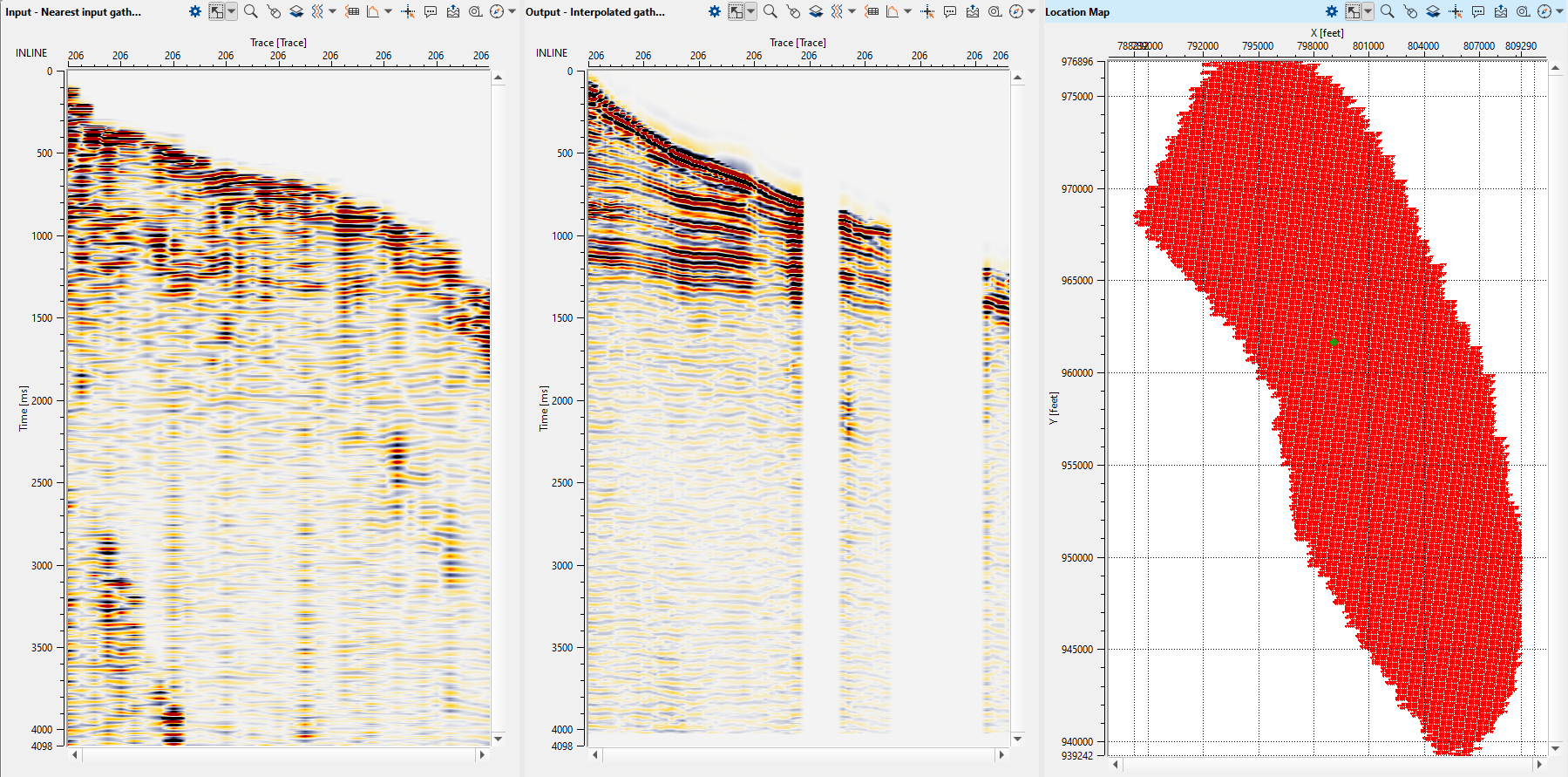Click export image icon in Output toolbar

tap(973, 11)
